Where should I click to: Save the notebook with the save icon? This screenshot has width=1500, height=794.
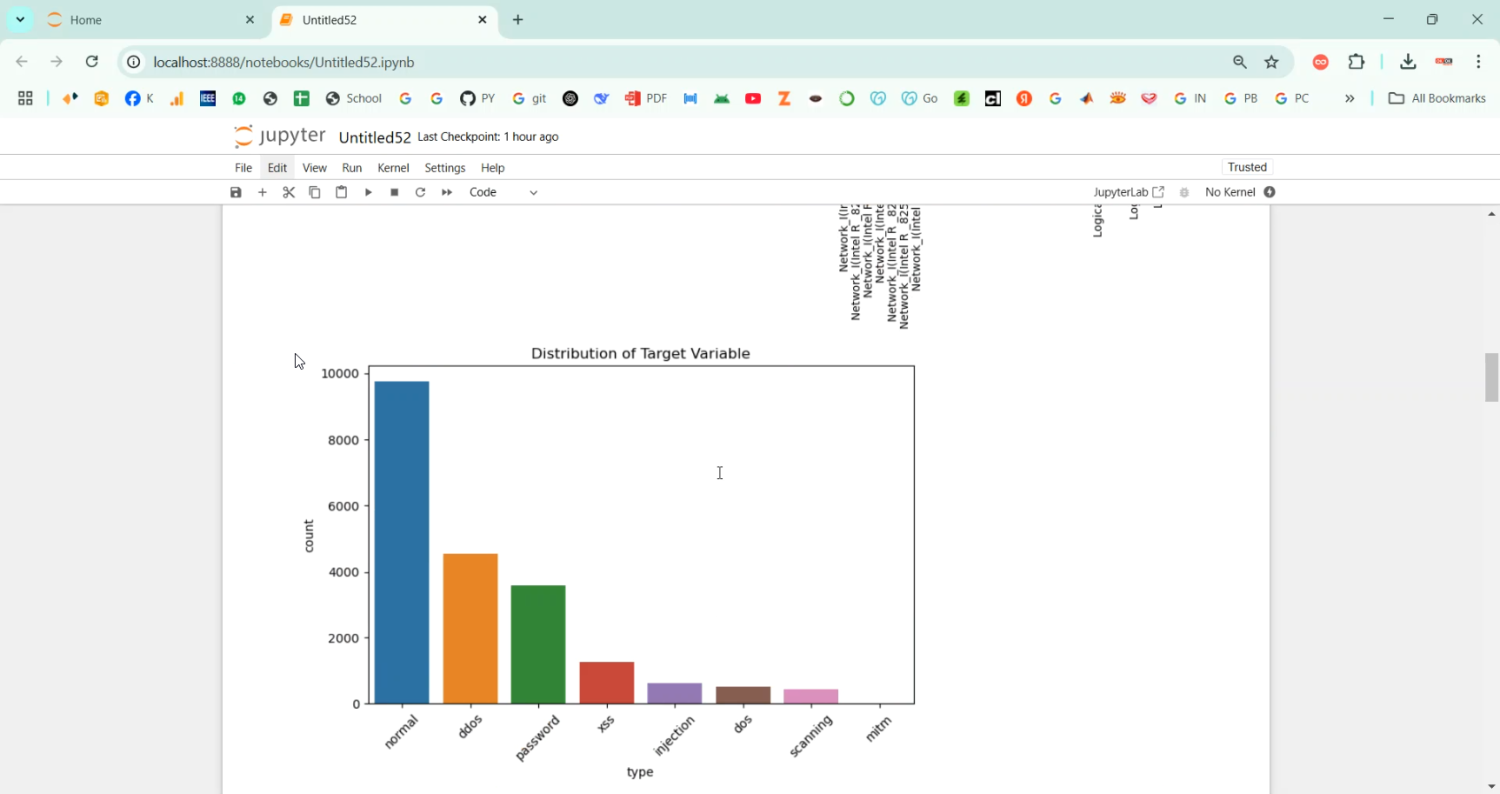point(236,192)
